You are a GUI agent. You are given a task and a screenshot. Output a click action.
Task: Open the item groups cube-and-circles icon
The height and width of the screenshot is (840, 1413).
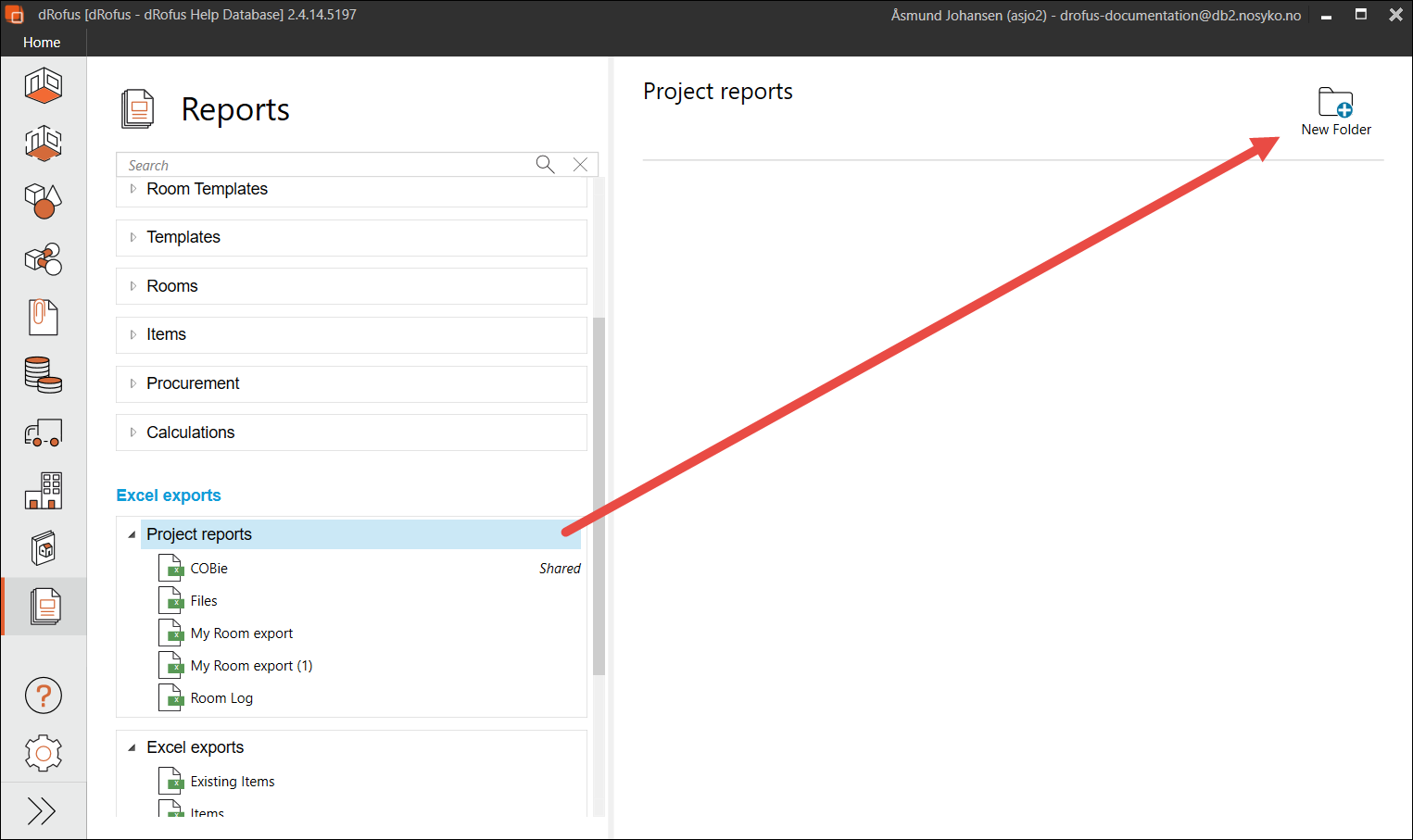43,259
